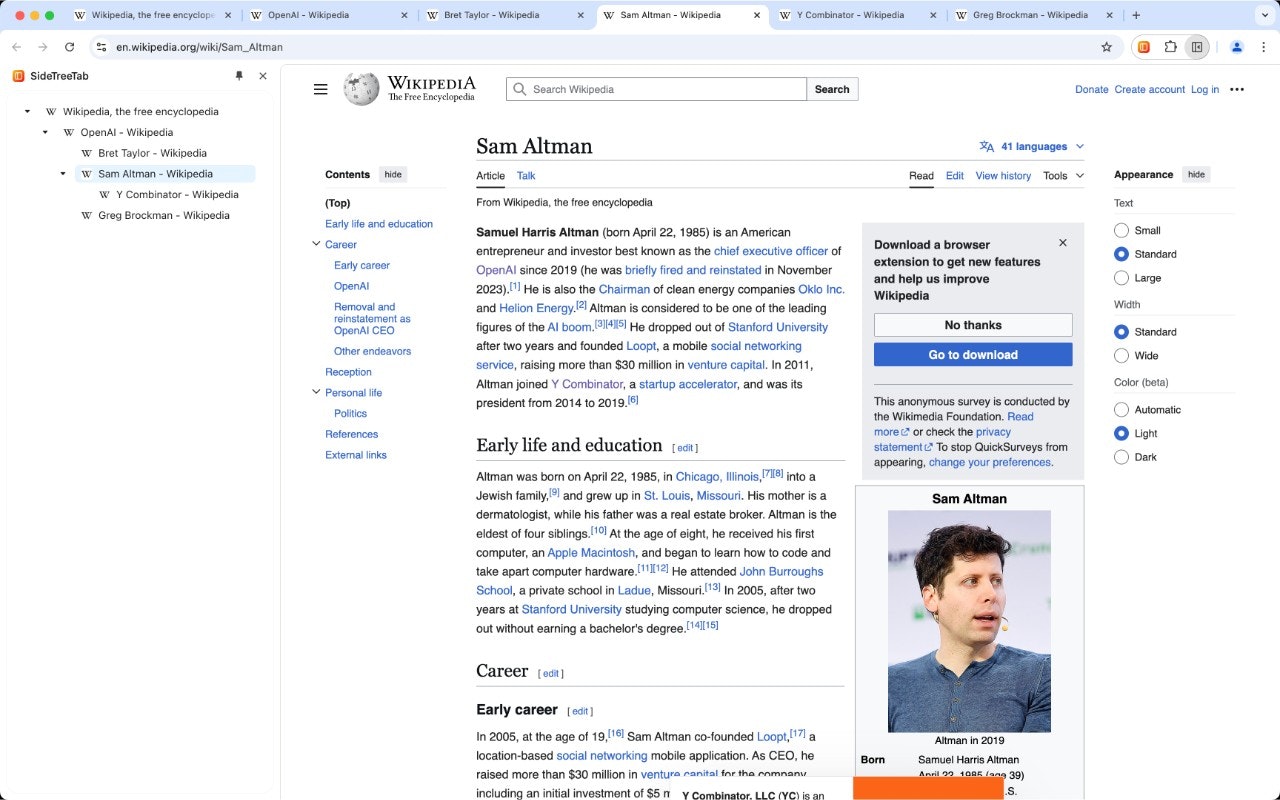Hide the Contents sidebar
Viewport: 1280px width, 800px height.
393,174
